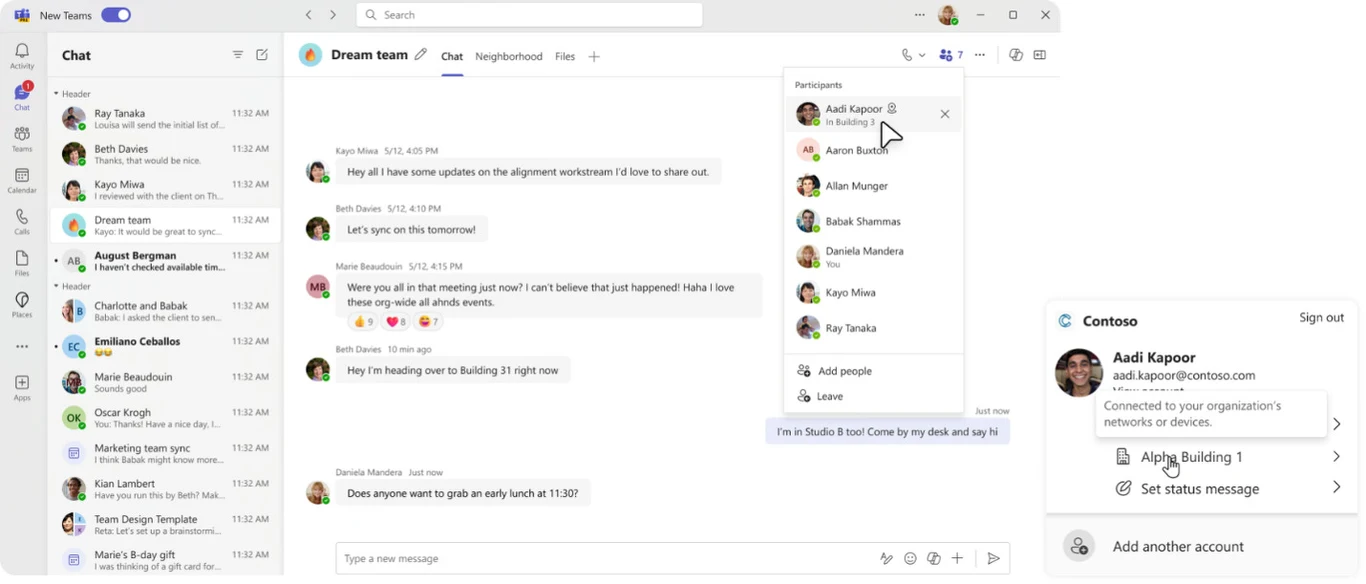Select Babak Shammas in participants list
The height and width of the screenshot is (584, 1366).
coord(873,221)
